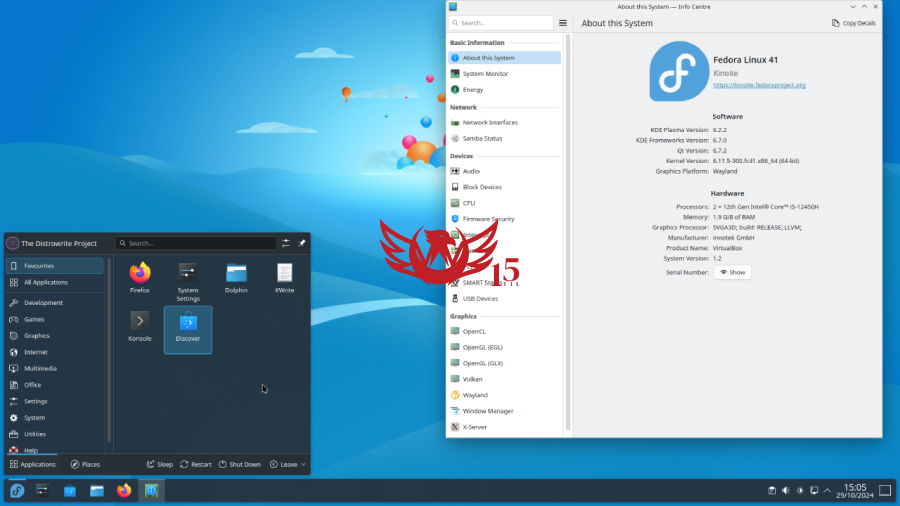
Task: Open the Multimedia category
Action: 55,368
